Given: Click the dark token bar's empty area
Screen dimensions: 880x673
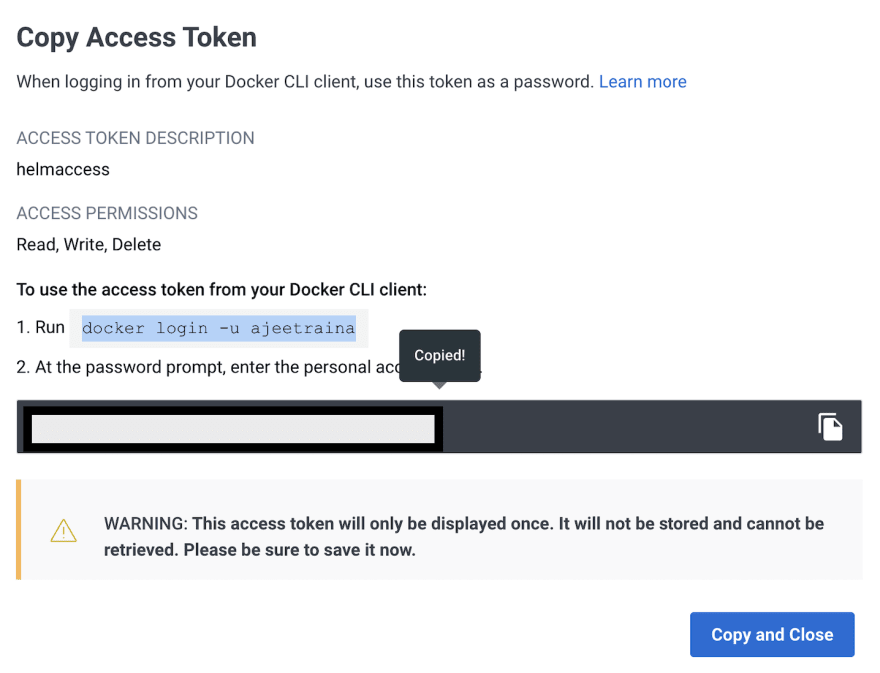Looking at the screenshot, I should point(629,427).
